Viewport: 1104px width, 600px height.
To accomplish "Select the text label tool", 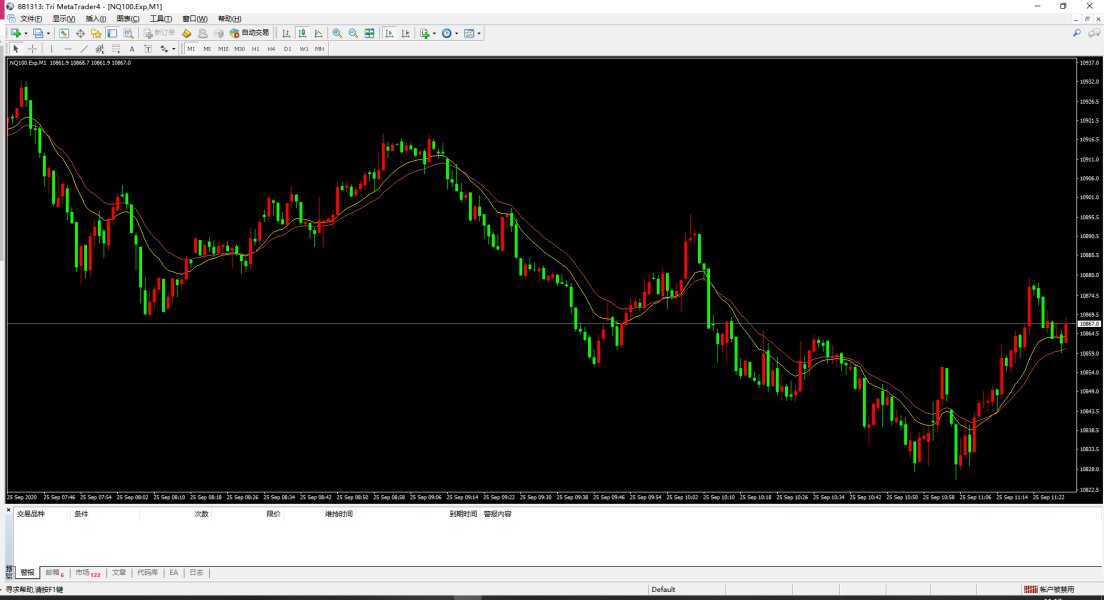I will [x=148, y=49].
